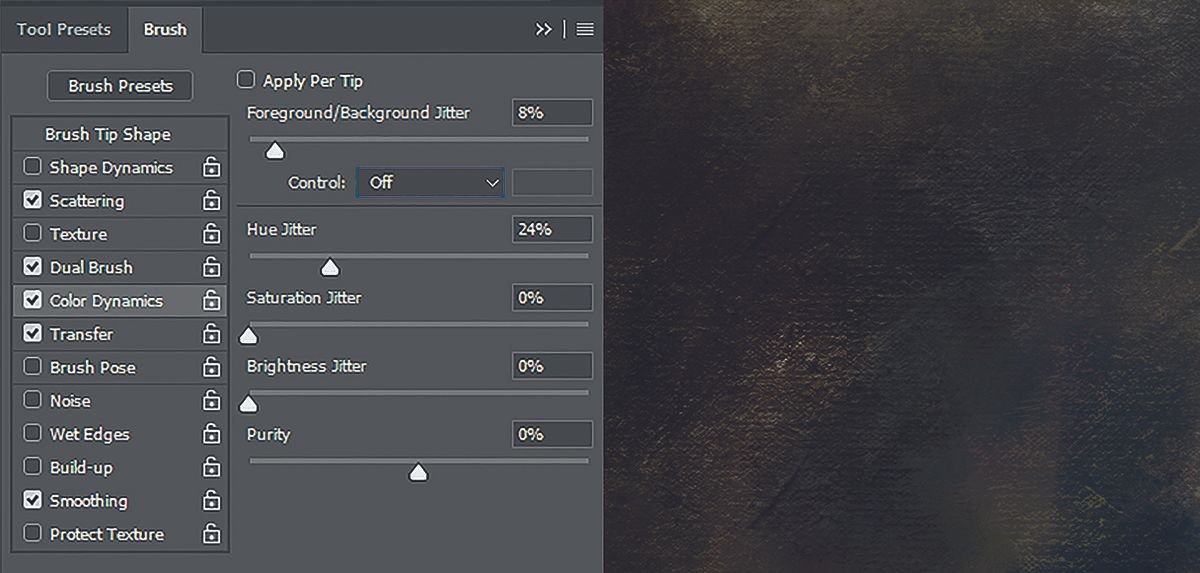Click the Color Dynamics lock icon
Image resolution: width=1200 pixels, height=573 pixels.
211,301
